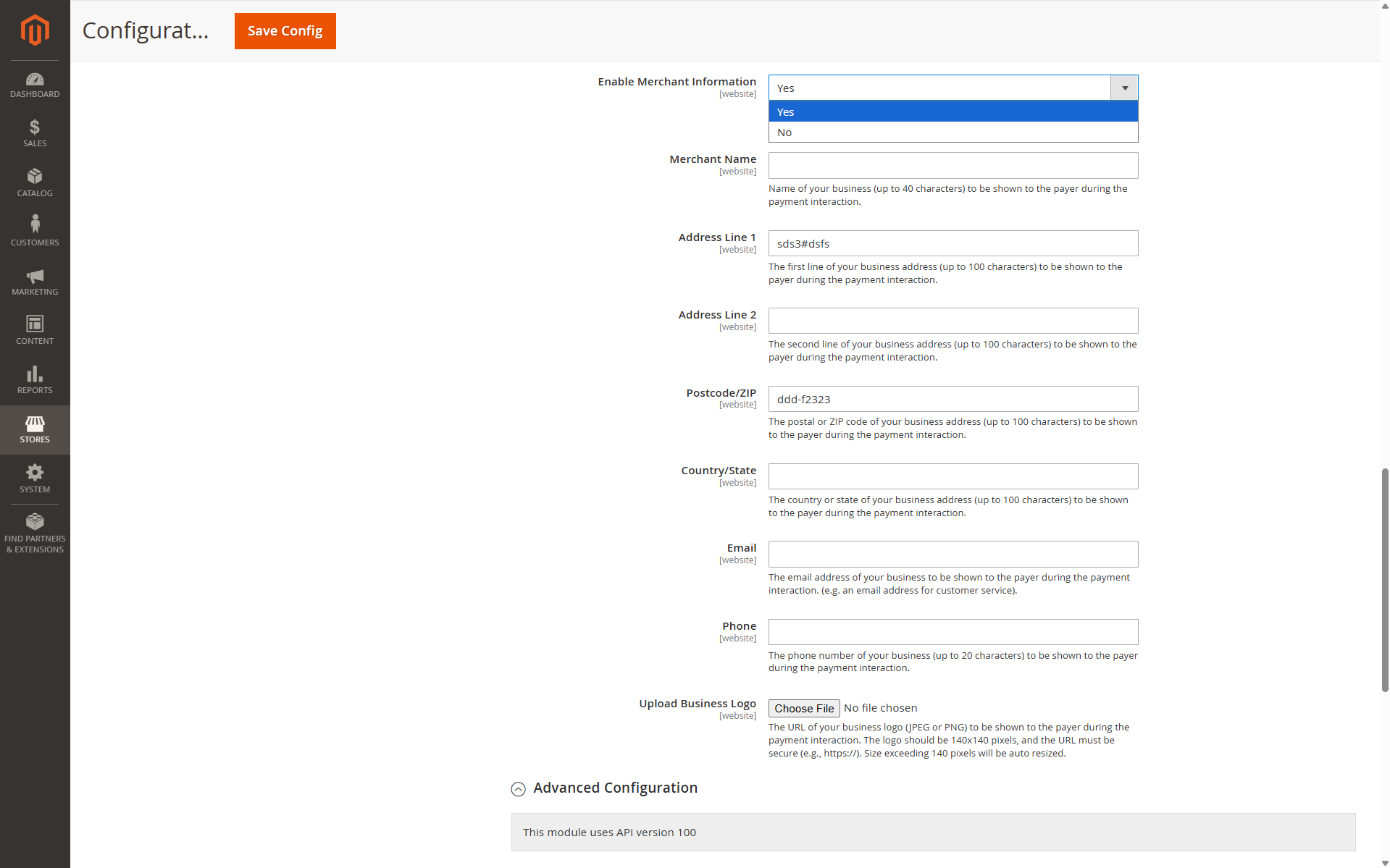The image size is (1390, 868).
Task: Click the scrollbar down arrow
Action: 1384,863
